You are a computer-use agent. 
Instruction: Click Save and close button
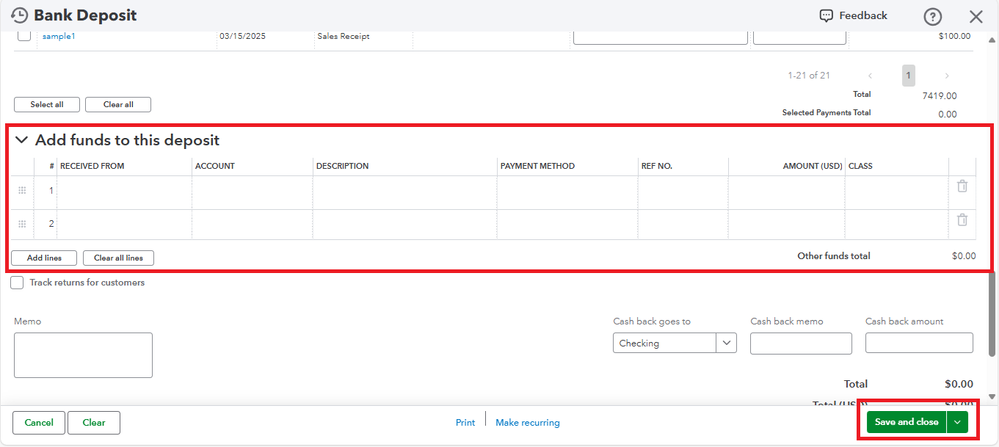[x=907, y=422]
